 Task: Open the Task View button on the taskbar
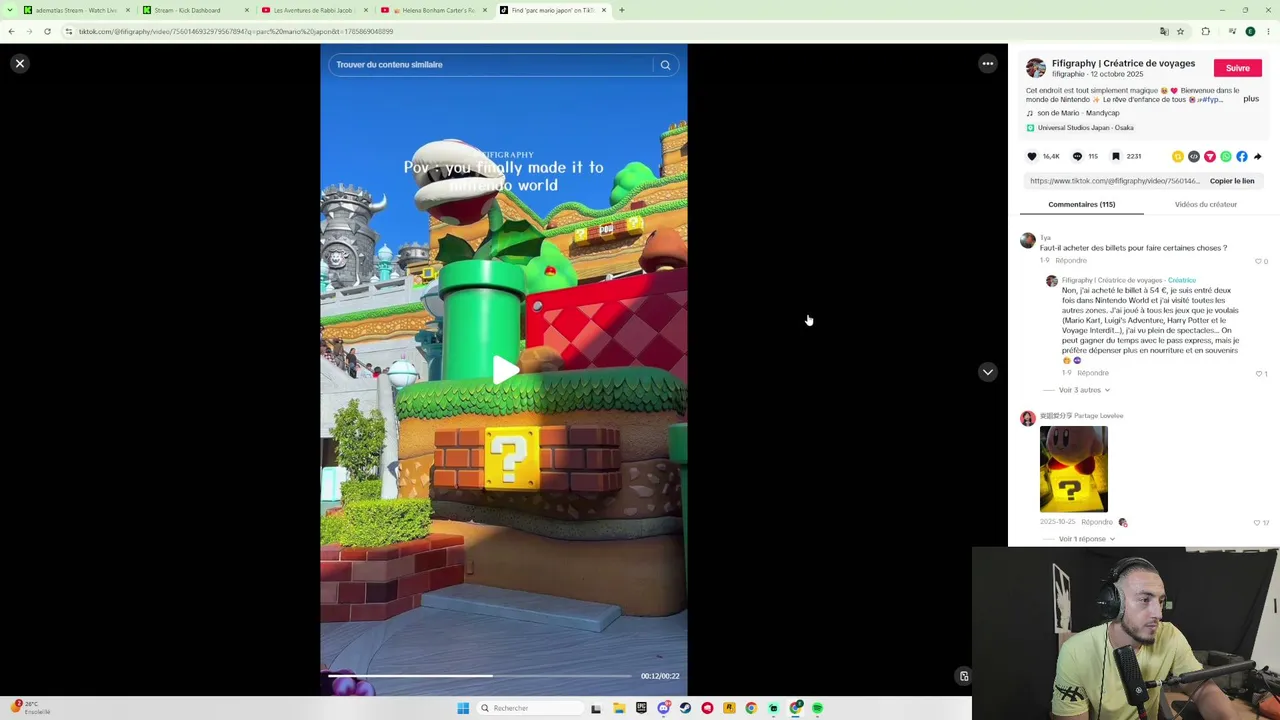coord(596,708)
